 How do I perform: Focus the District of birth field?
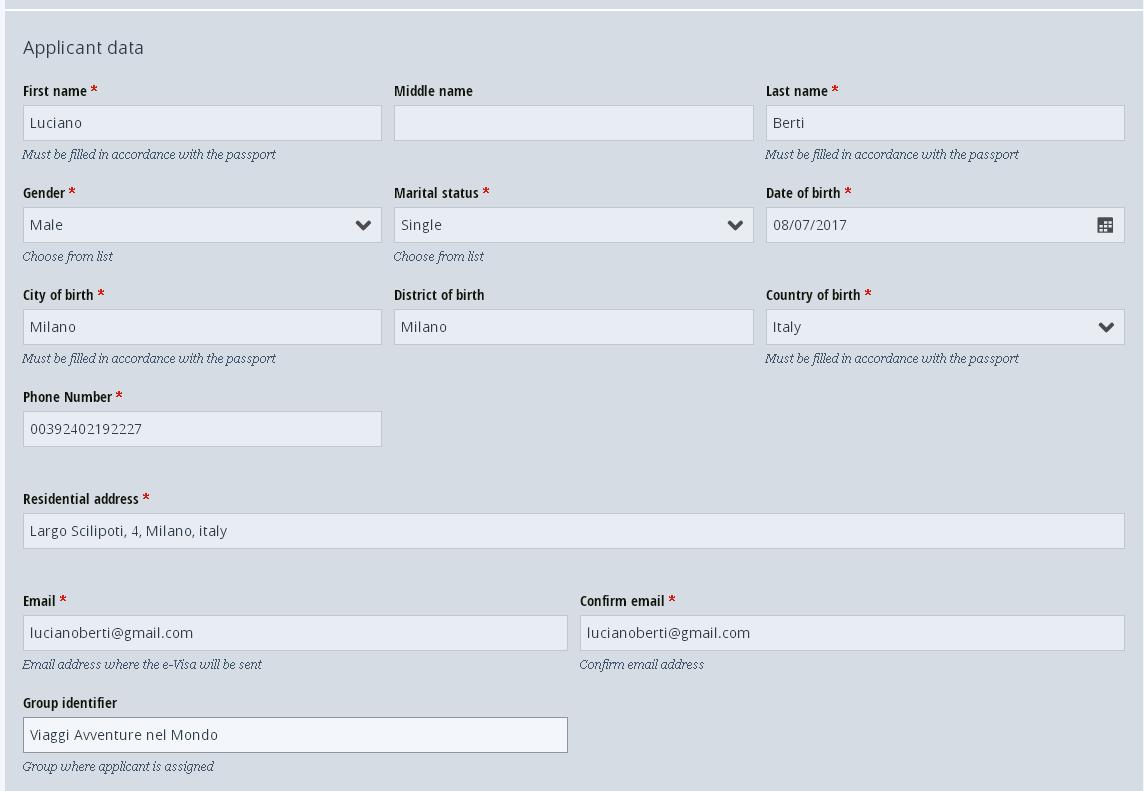[573, 327]
